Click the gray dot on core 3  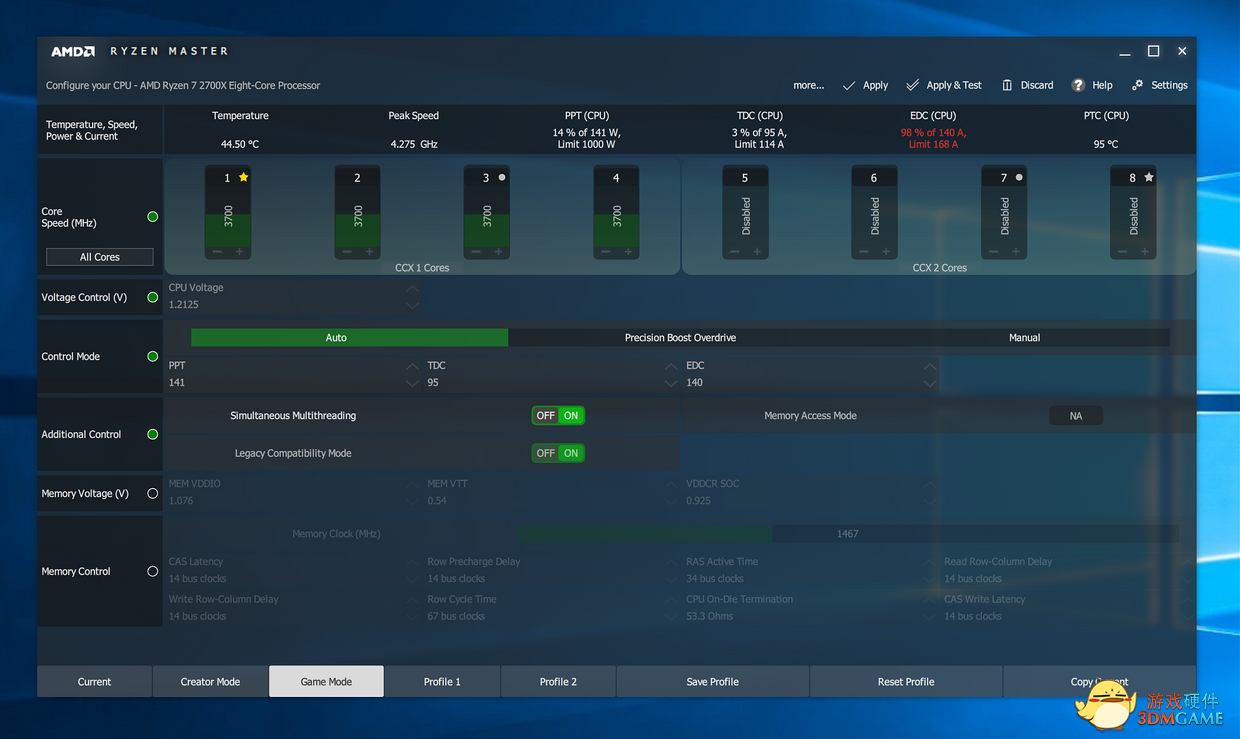(502, 177)
